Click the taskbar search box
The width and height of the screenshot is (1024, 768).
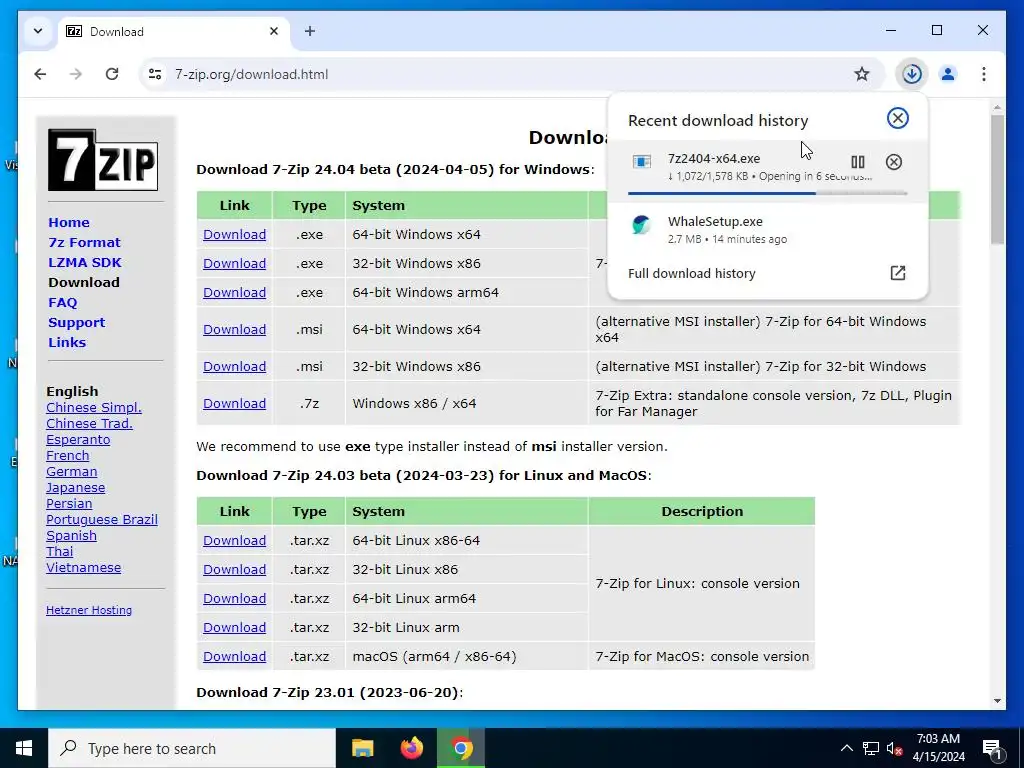pos(192,748)
